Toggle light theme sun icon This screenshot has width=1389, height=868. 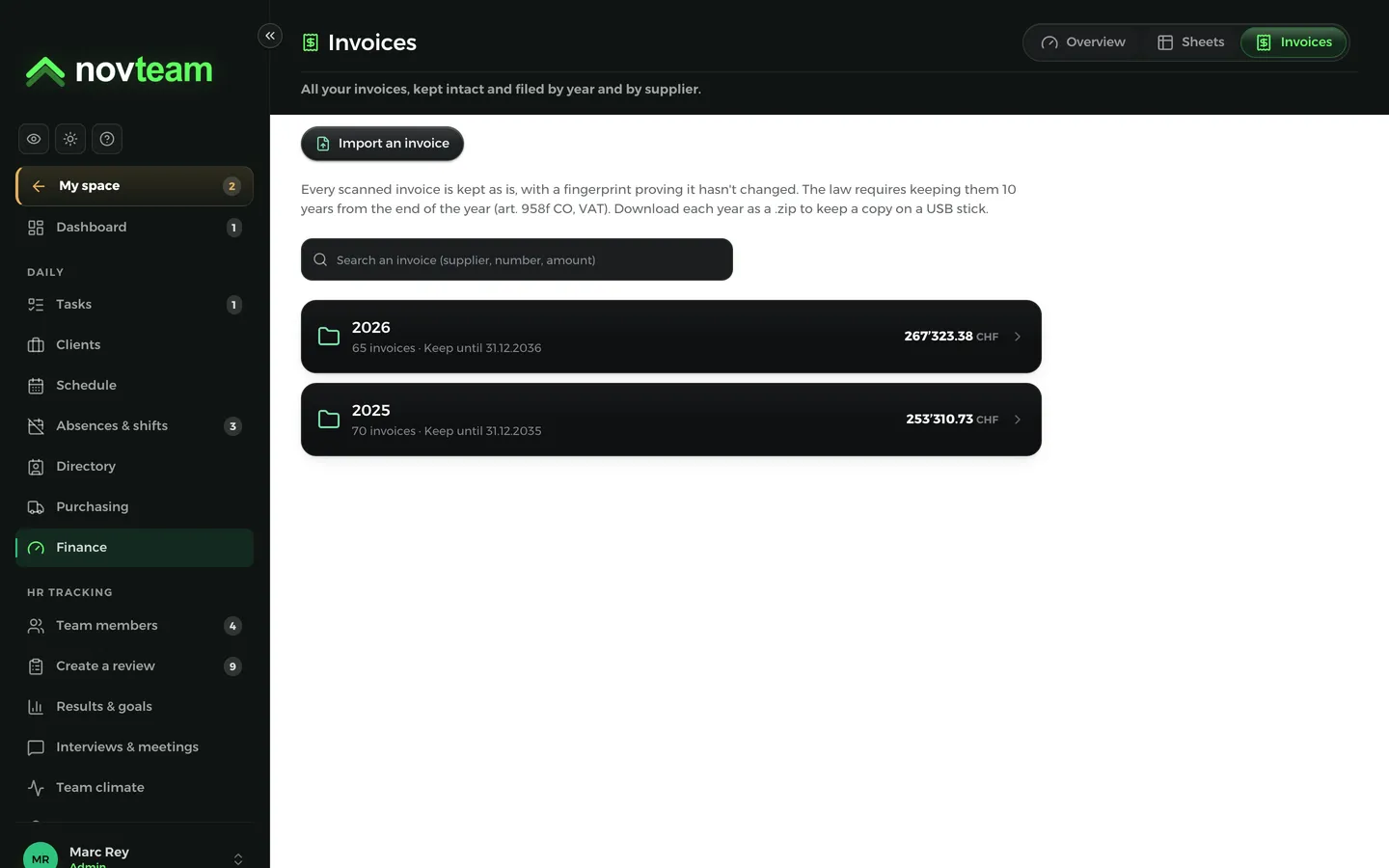point(70,139)
